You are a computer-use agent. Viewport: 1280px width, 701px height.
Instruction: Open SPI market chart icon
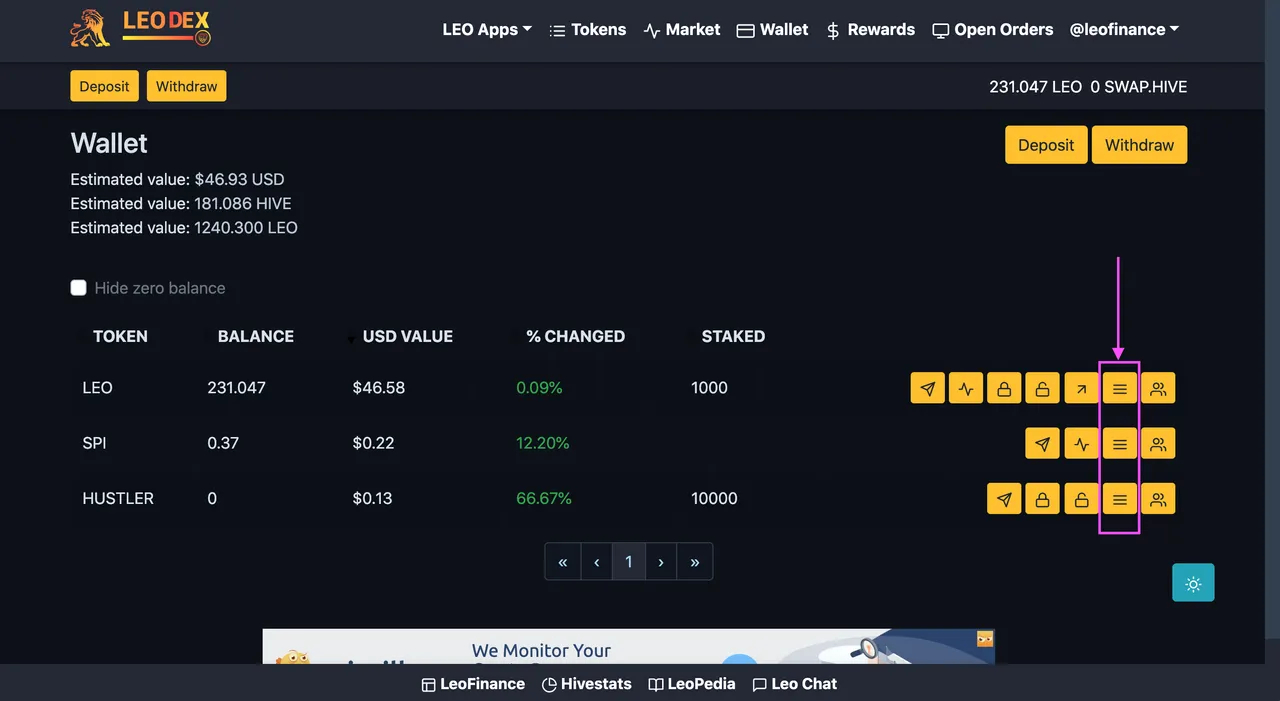tap(1080, 443)
